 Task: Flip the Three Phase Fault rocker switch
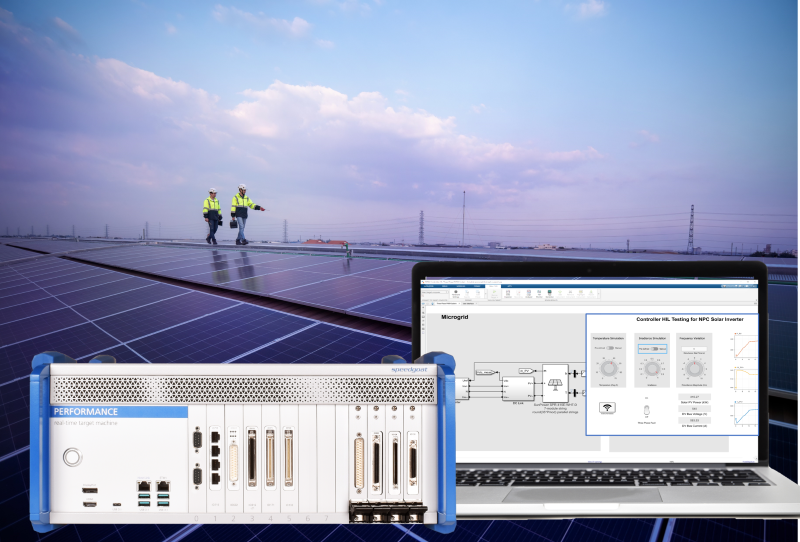coord(646,410)
